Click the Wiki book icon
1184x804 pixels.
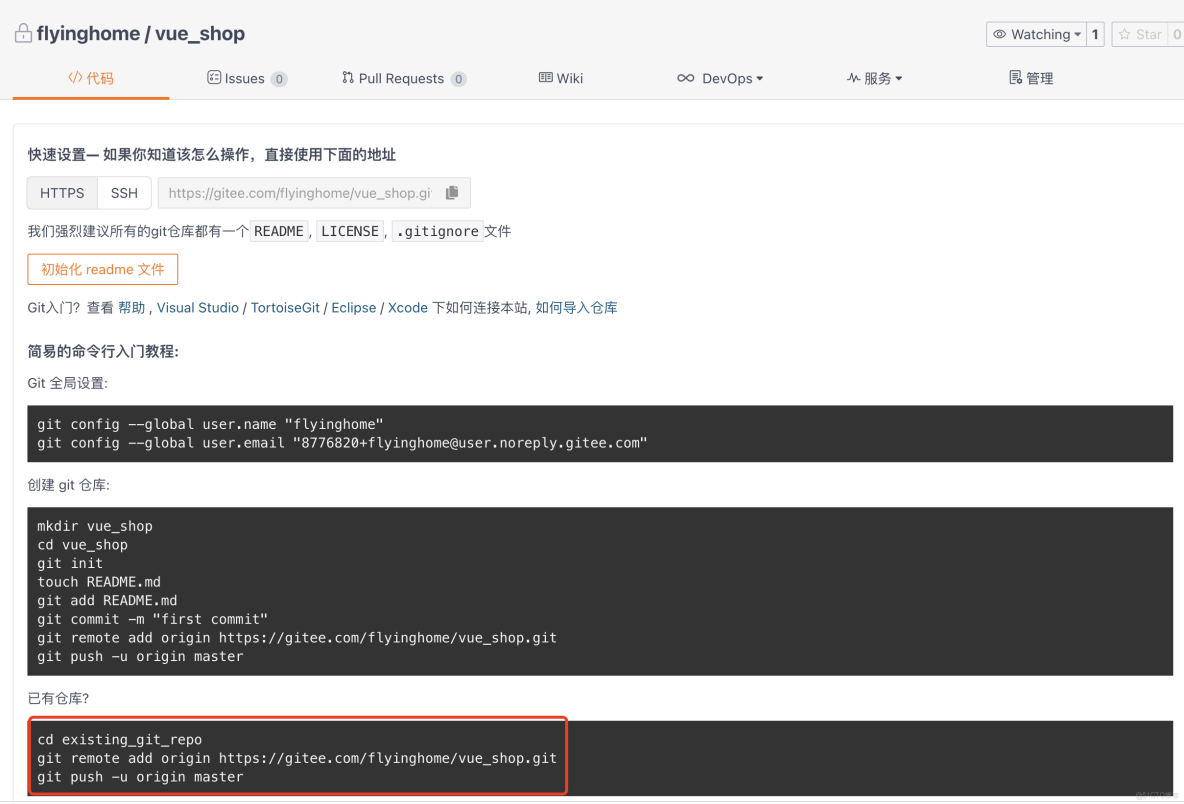point(546,78)
